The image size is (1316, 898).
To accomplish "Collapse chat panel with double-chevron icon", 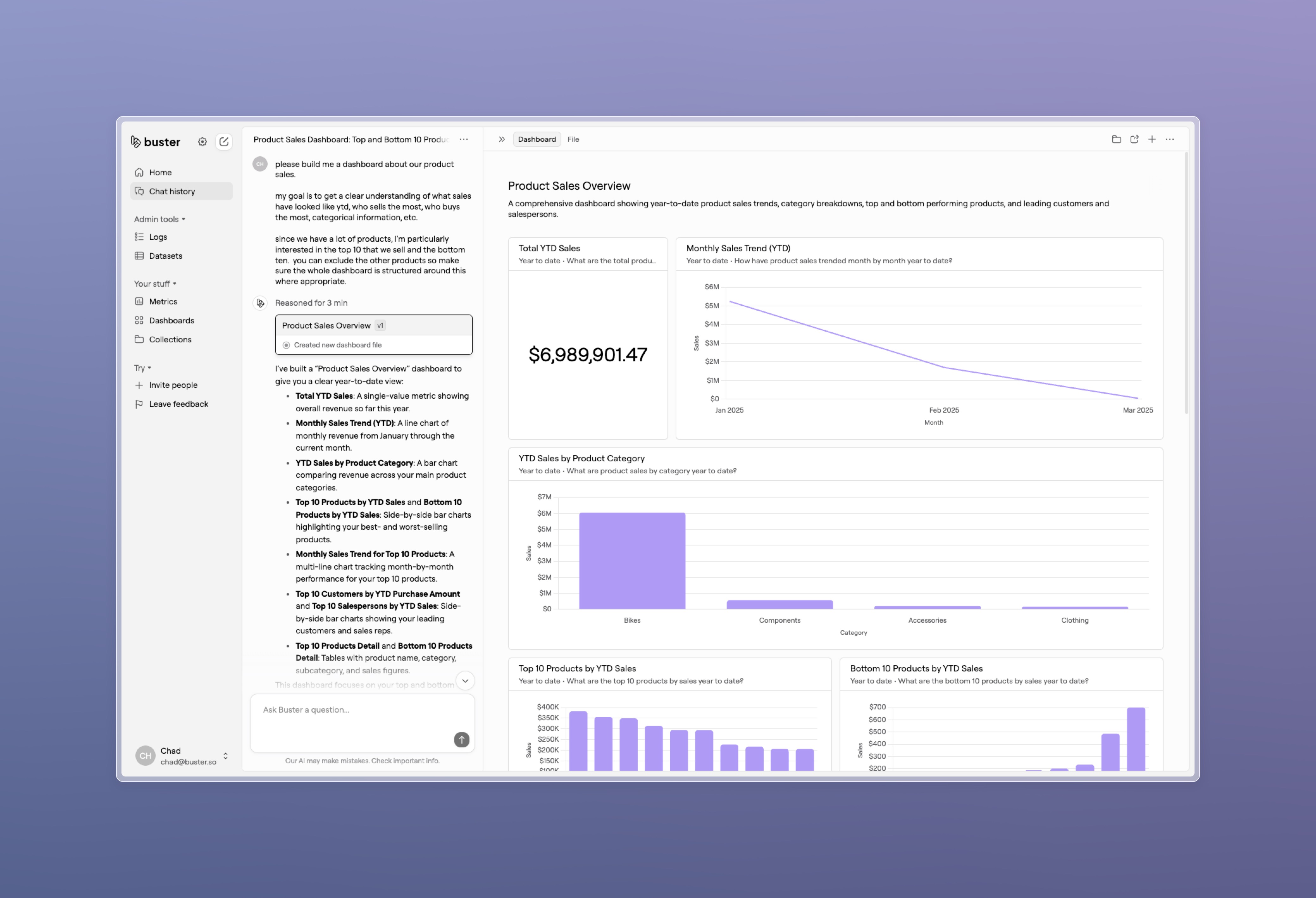I will coord(502,139).
